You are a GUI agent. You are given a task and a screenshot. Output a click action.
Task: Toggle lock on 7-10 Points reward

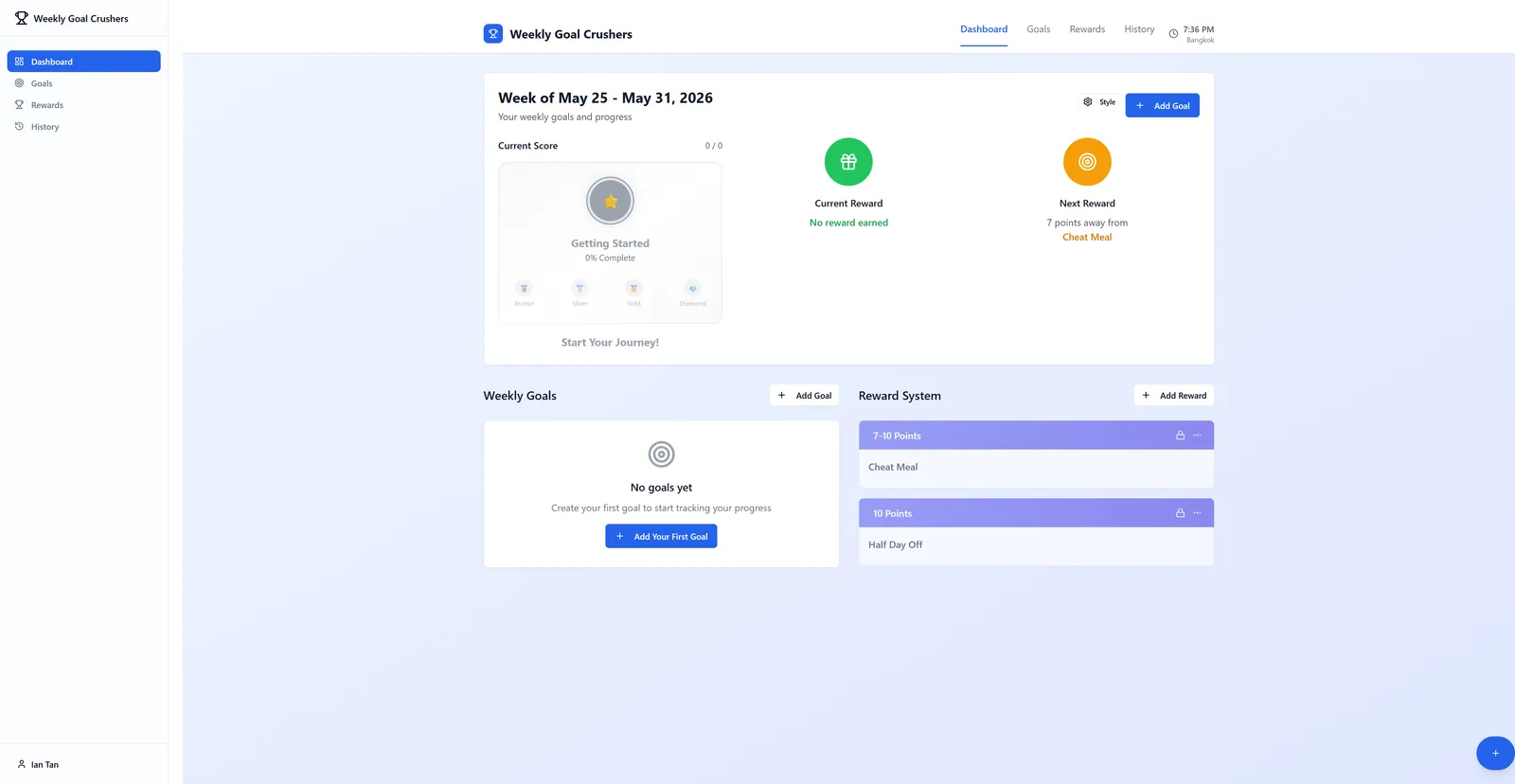click(x=1180, y=436)
